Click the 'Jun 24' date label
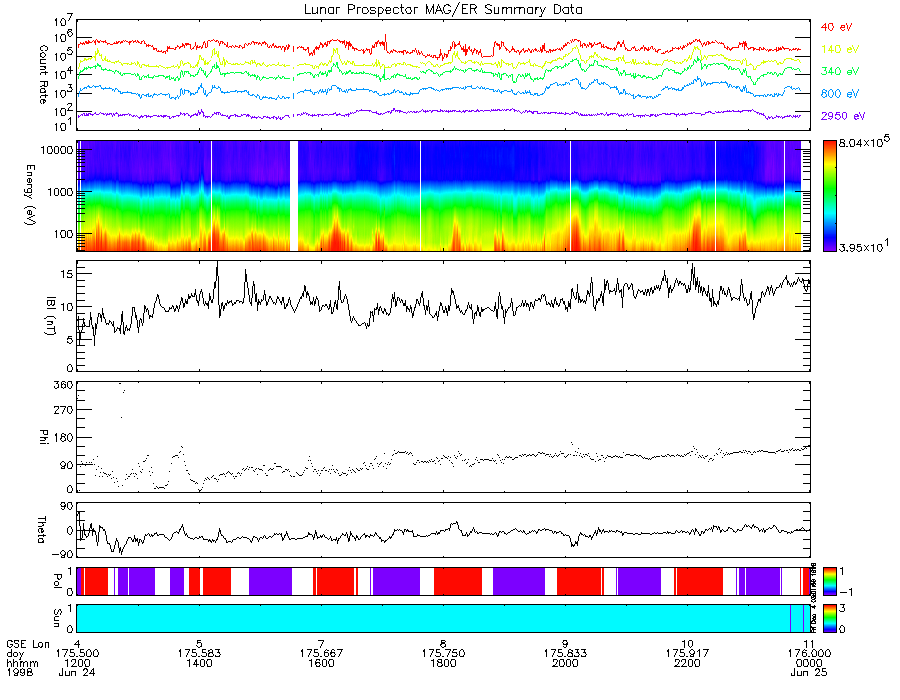The image size is (900, 700). [77, 672]
